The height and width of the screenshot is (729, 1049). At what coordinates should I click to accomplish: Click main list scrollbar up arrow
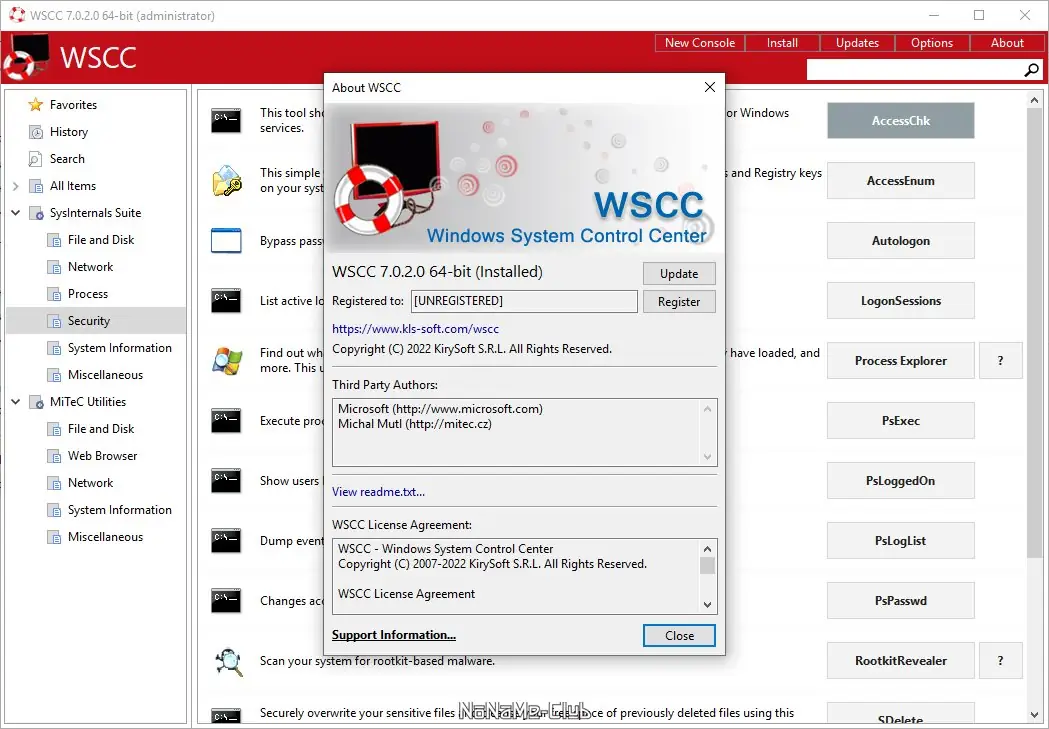point(1034,100)
